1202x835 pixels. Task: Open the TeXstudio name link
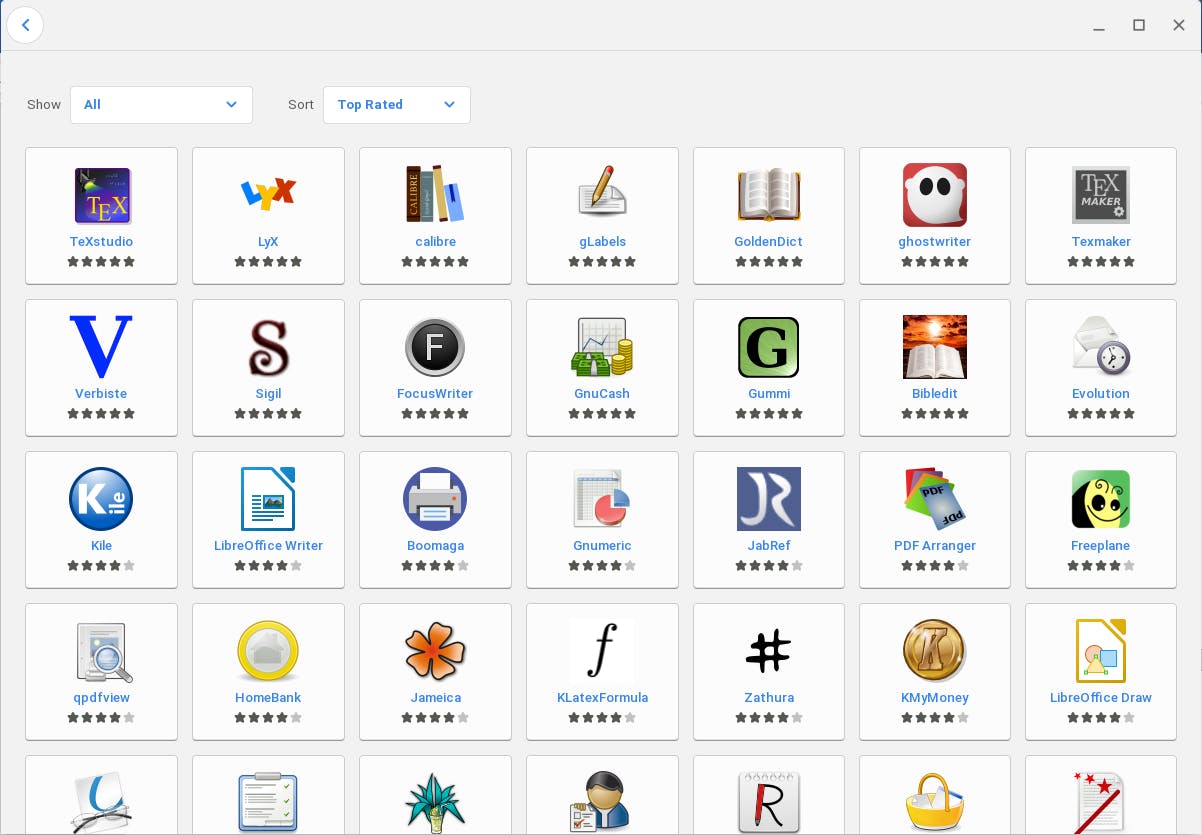tap(101, 242)
